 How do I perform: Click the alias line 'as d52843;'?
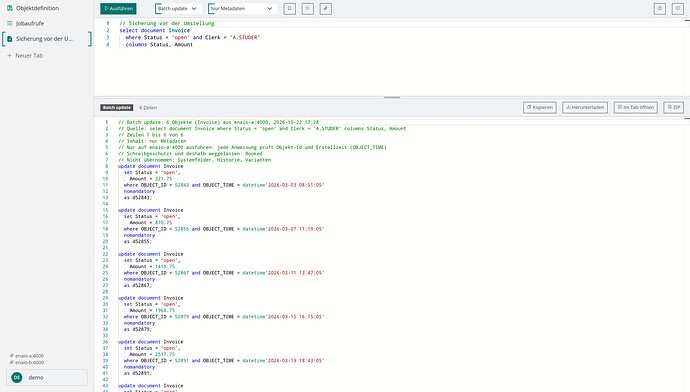click(x=138, y=198)
